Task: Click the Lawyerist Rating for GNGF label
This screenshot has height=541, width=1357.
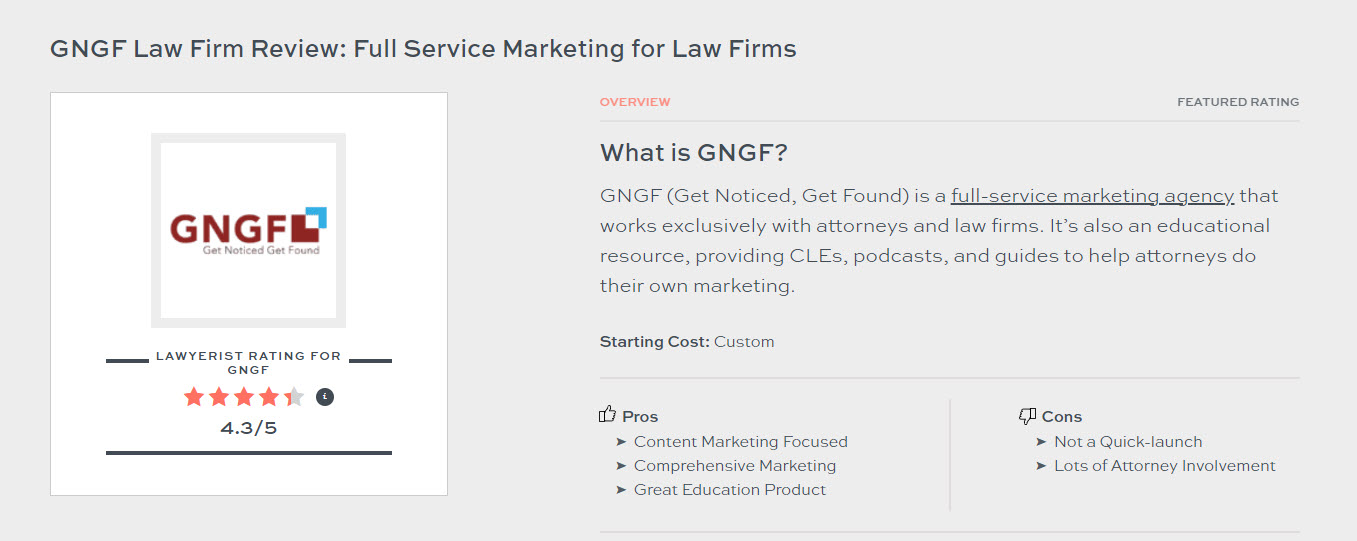Action: point(248,363)
